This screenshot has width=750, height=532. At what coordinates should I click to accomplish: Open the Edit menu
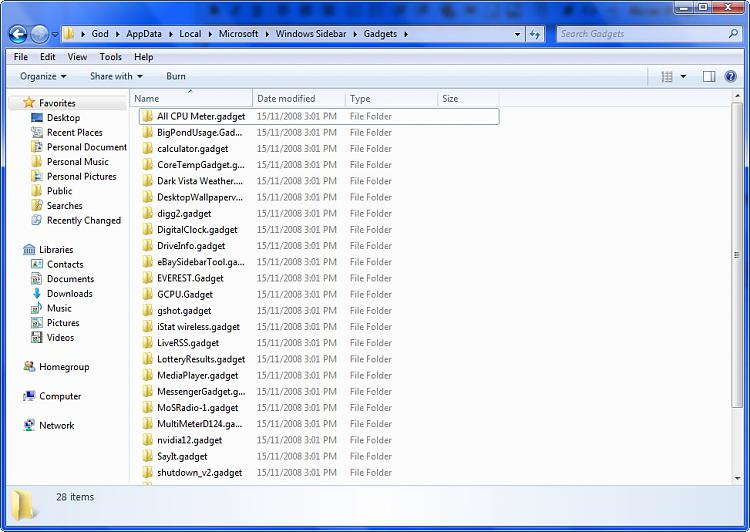47,57
